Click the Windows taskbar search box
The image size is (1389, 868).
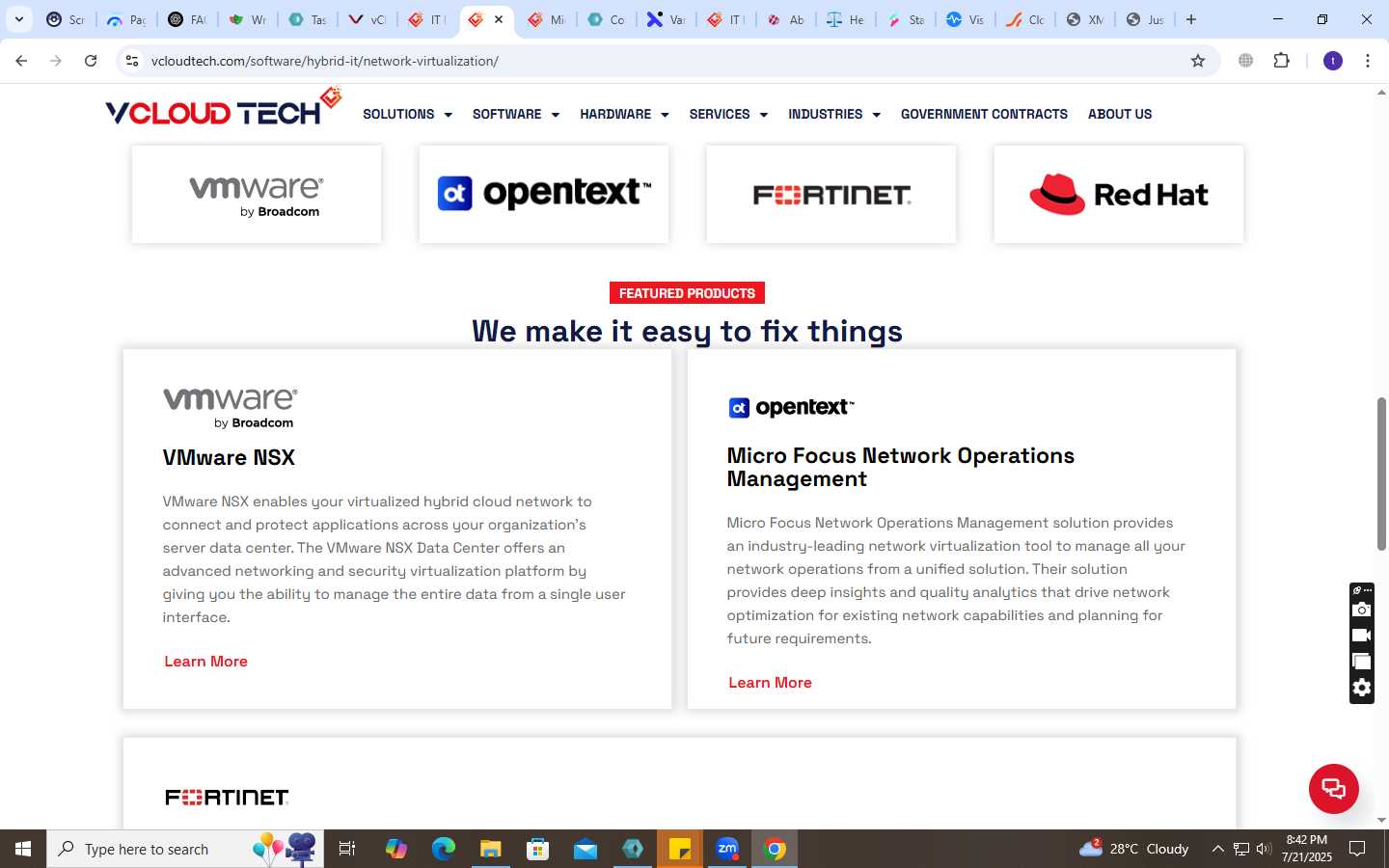coord(185,849)
